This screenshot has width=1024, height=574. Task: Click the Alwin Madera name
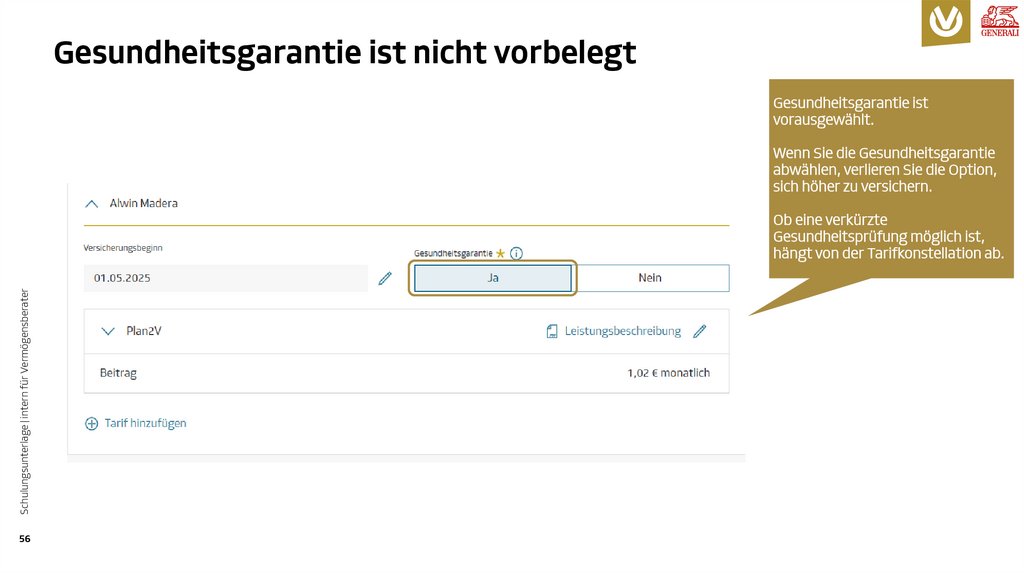[x=144, y=203]
